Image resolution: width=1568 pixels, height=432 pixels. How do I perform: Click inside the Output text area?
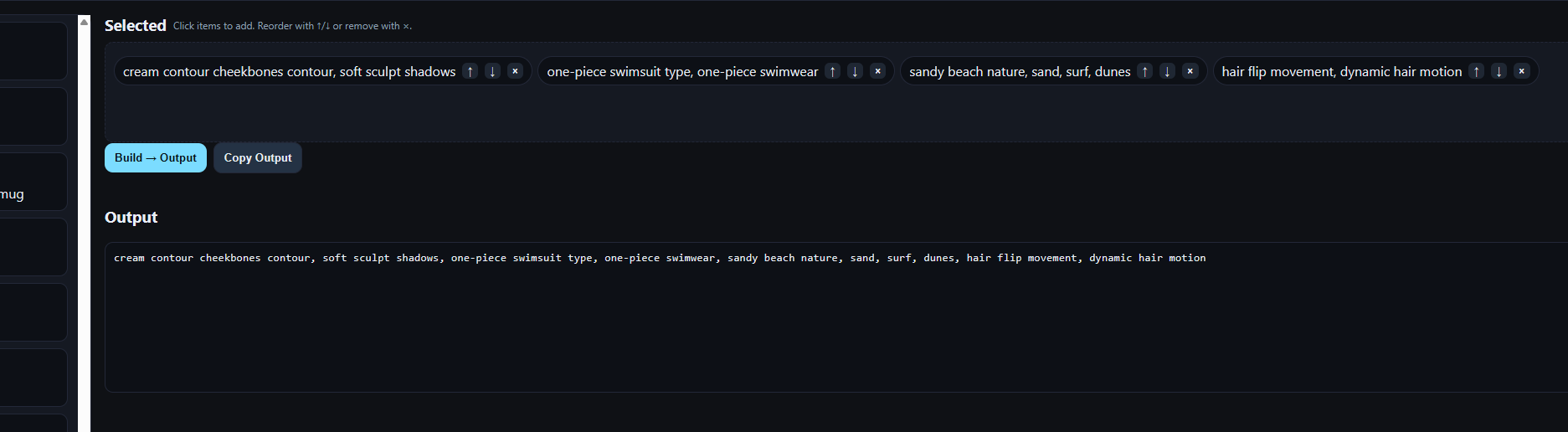coord(836,317)
